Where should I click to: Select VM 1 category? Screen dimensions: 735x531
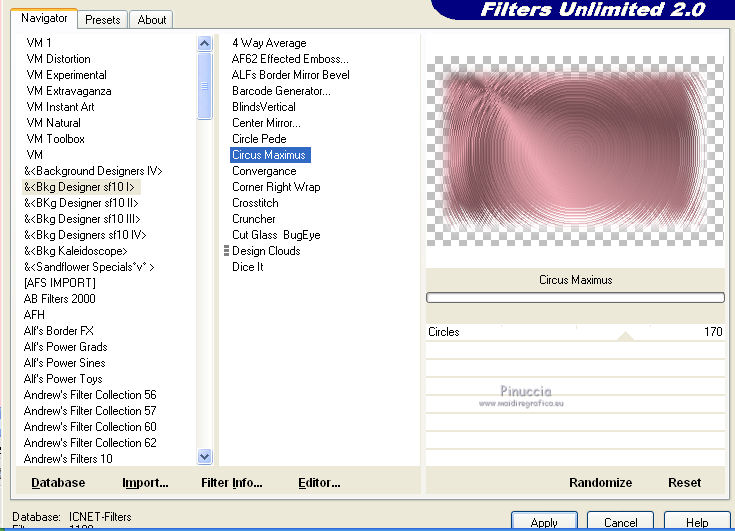[39, 43]
